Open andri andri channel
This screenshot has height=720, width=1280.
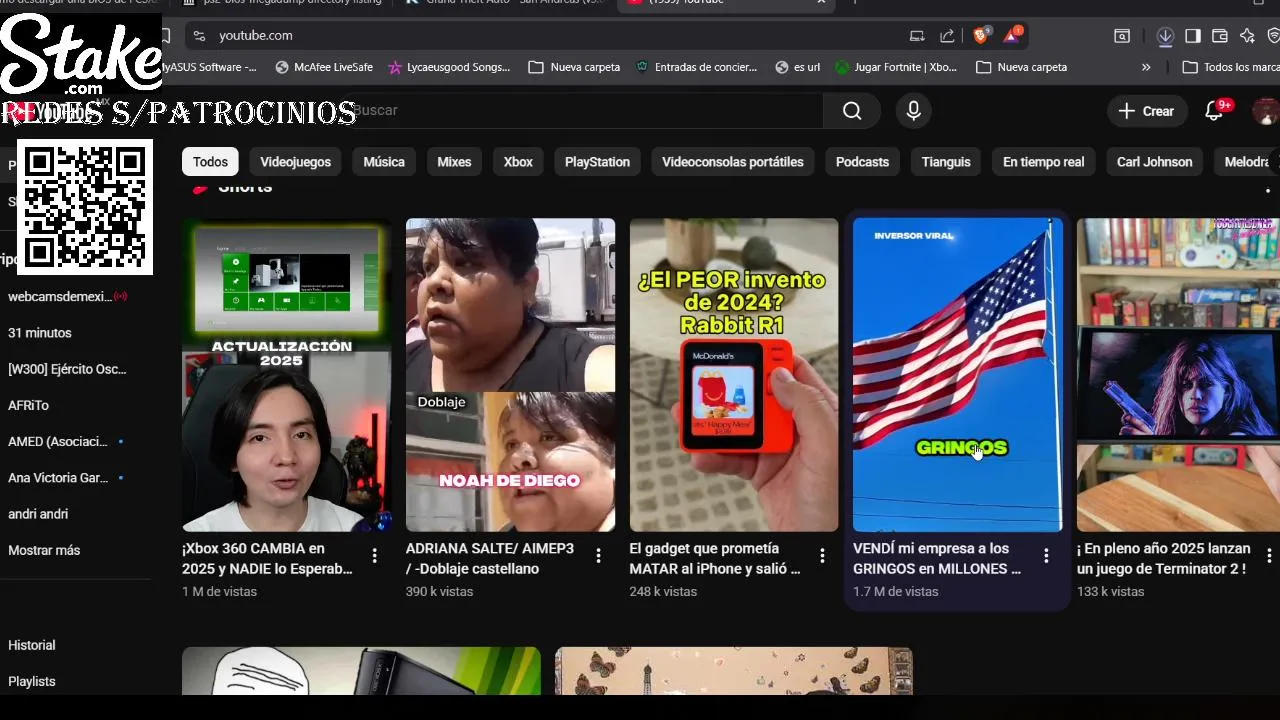coord(38,514)
